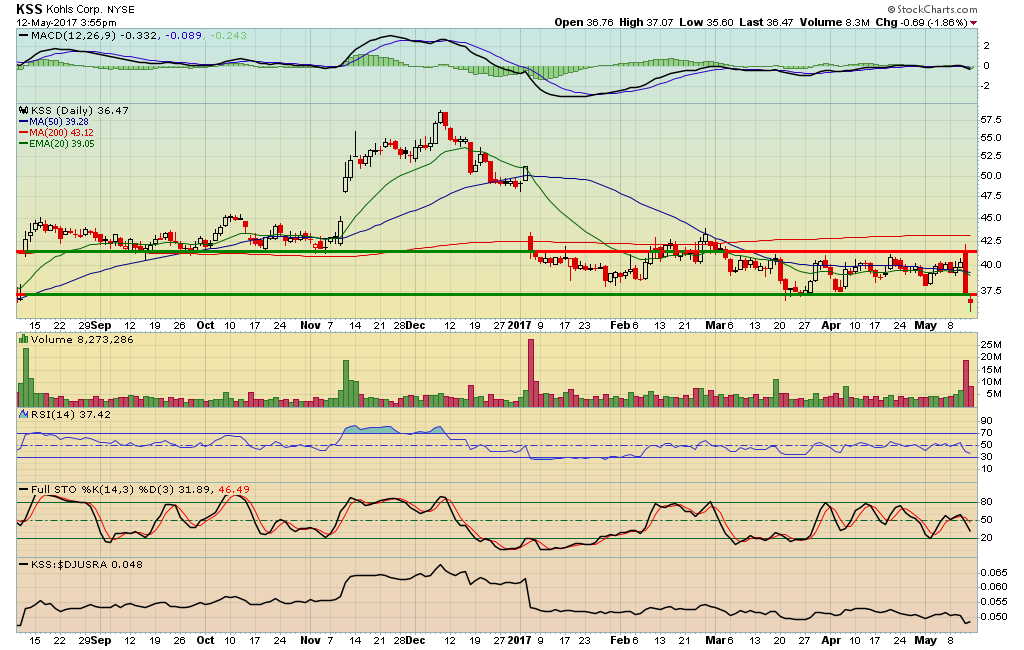Click the 25M volume axis label
This screenshot has height=650, width=1024.
991,344
